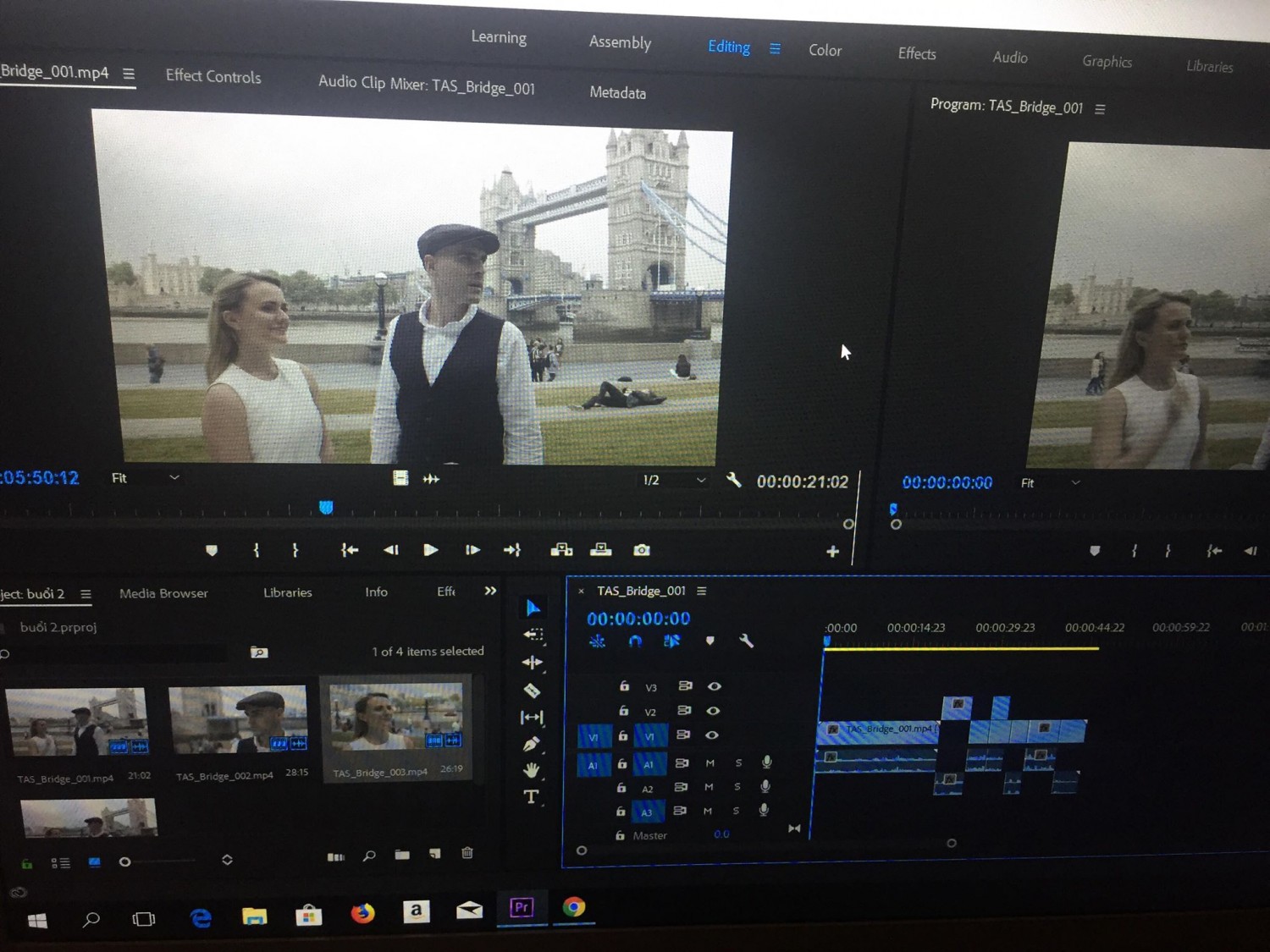Open Source monitor Fit zoom dropdown
Image resolution: width=1270 pixels, height=952 pixels.
(x=146, y=478)
